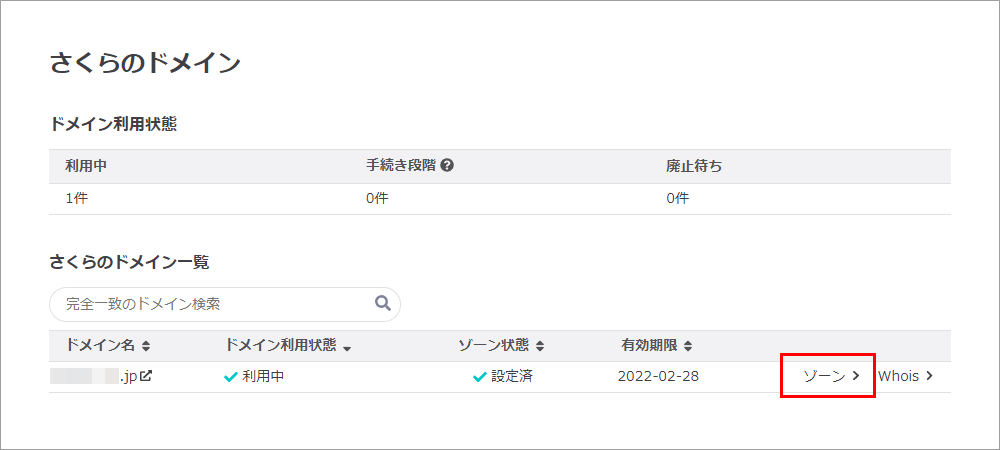Viewport: 1000px width, 450px height.
Task: Click the search magnifier icon
Action: click(383, 303)
